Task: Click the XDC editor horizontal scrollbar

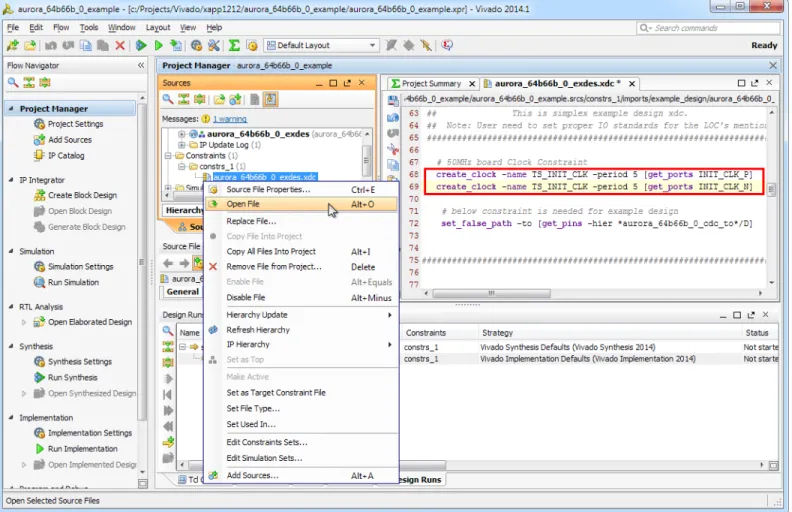Action: pos(491,293)
